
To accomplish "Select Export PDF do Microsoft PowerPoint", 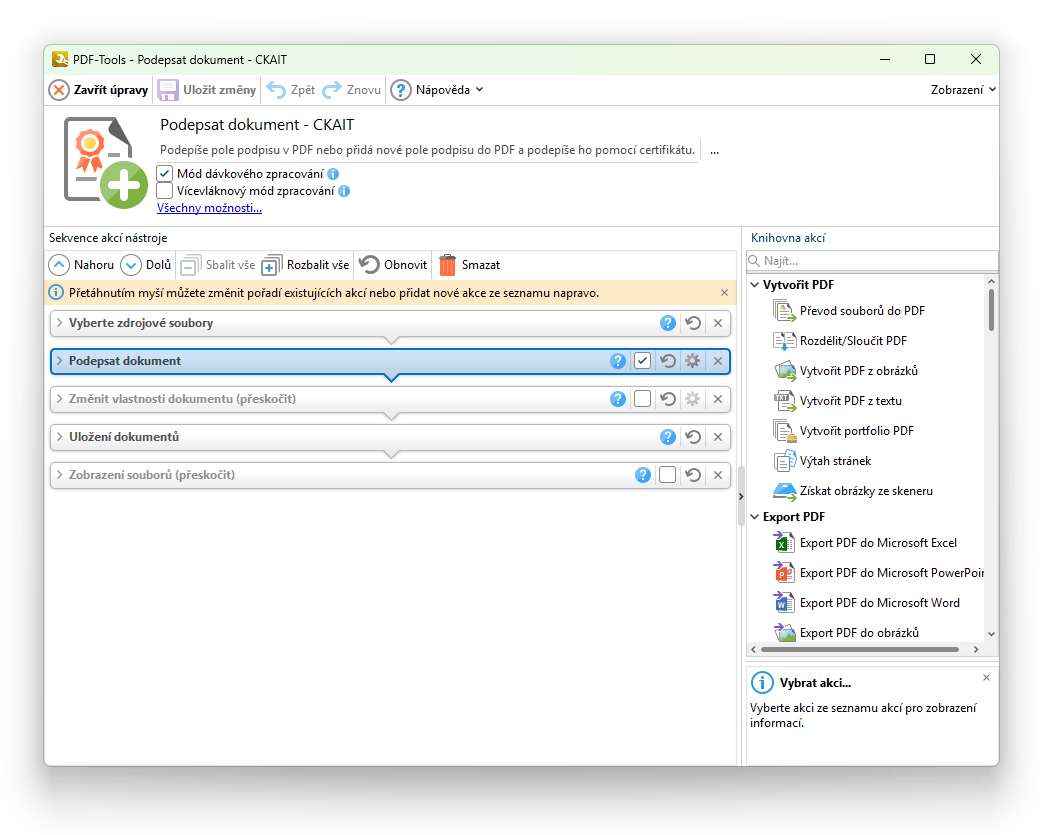I will pyautogui.click(x=878, y=573).
